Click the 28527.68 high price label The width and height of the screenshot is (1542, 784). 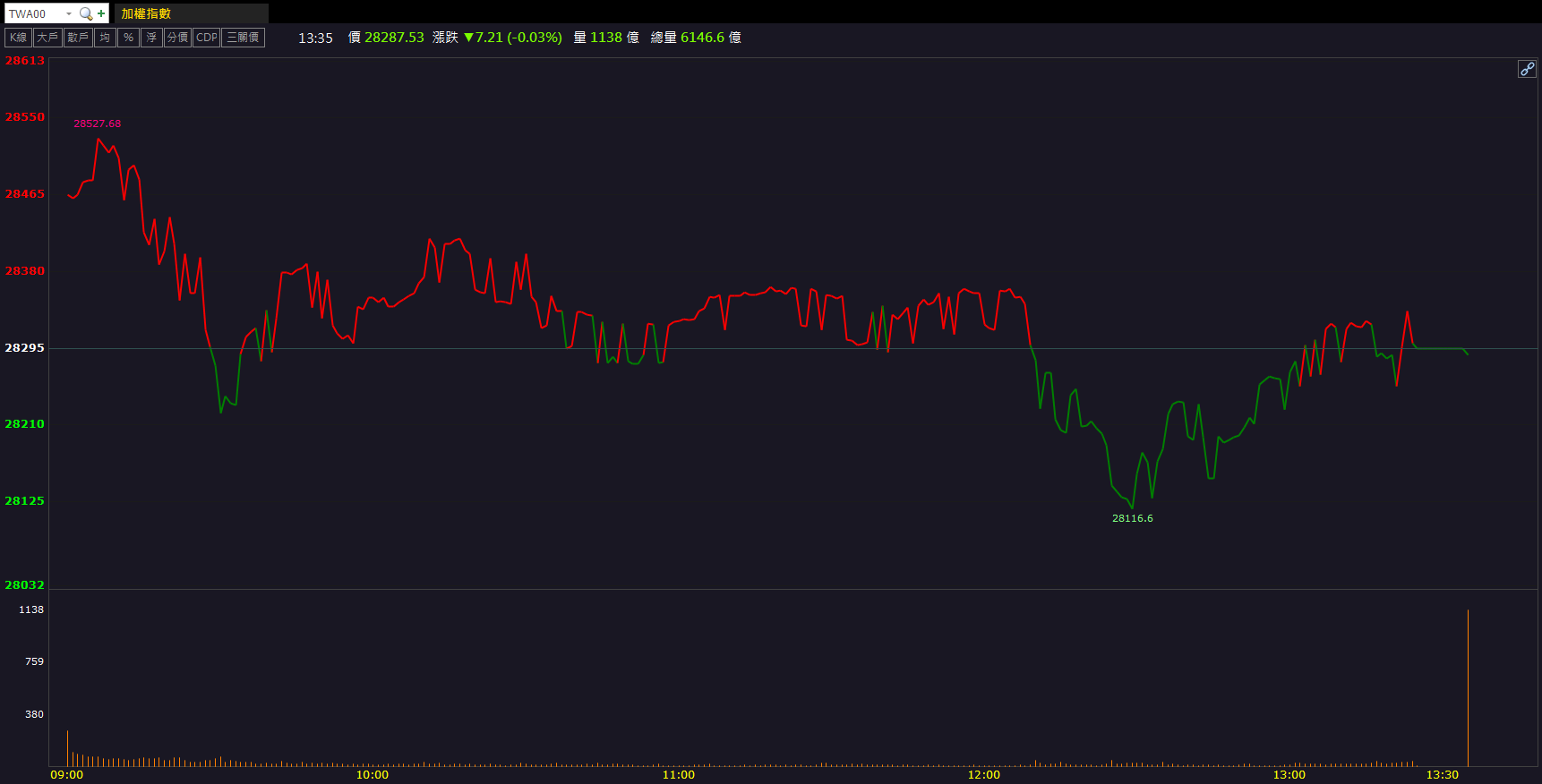pyautogui.click(x=97, y=124)
